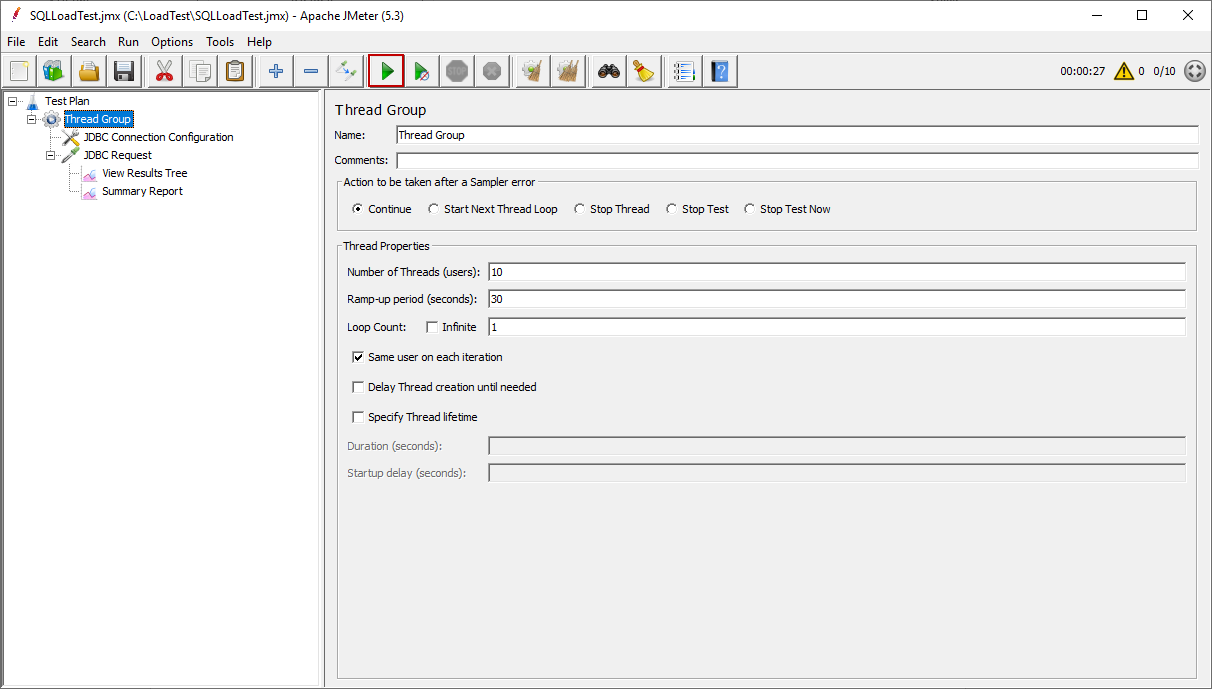This screenshot has height=689, width=1212.
Task: Click the Search binoculars icon
Action: click(x=609, y=71)
